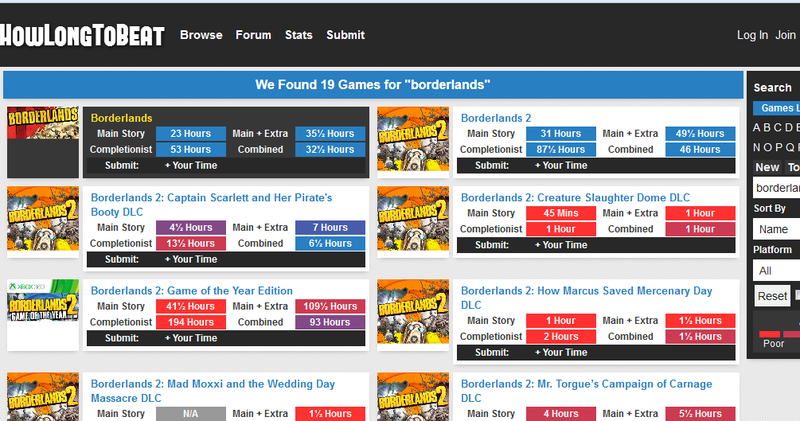Click Captain Scarlett DLC 13½ Hours cell
Viewport: 800px width, 421px height.
(191, 243)
